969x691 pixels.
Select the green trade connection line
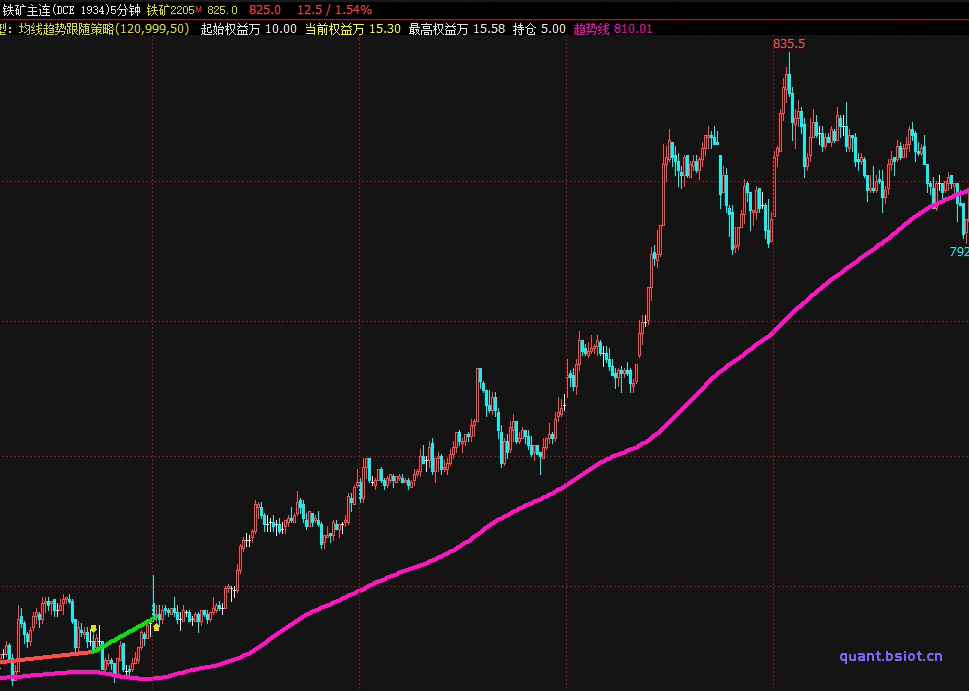(125, 635)
